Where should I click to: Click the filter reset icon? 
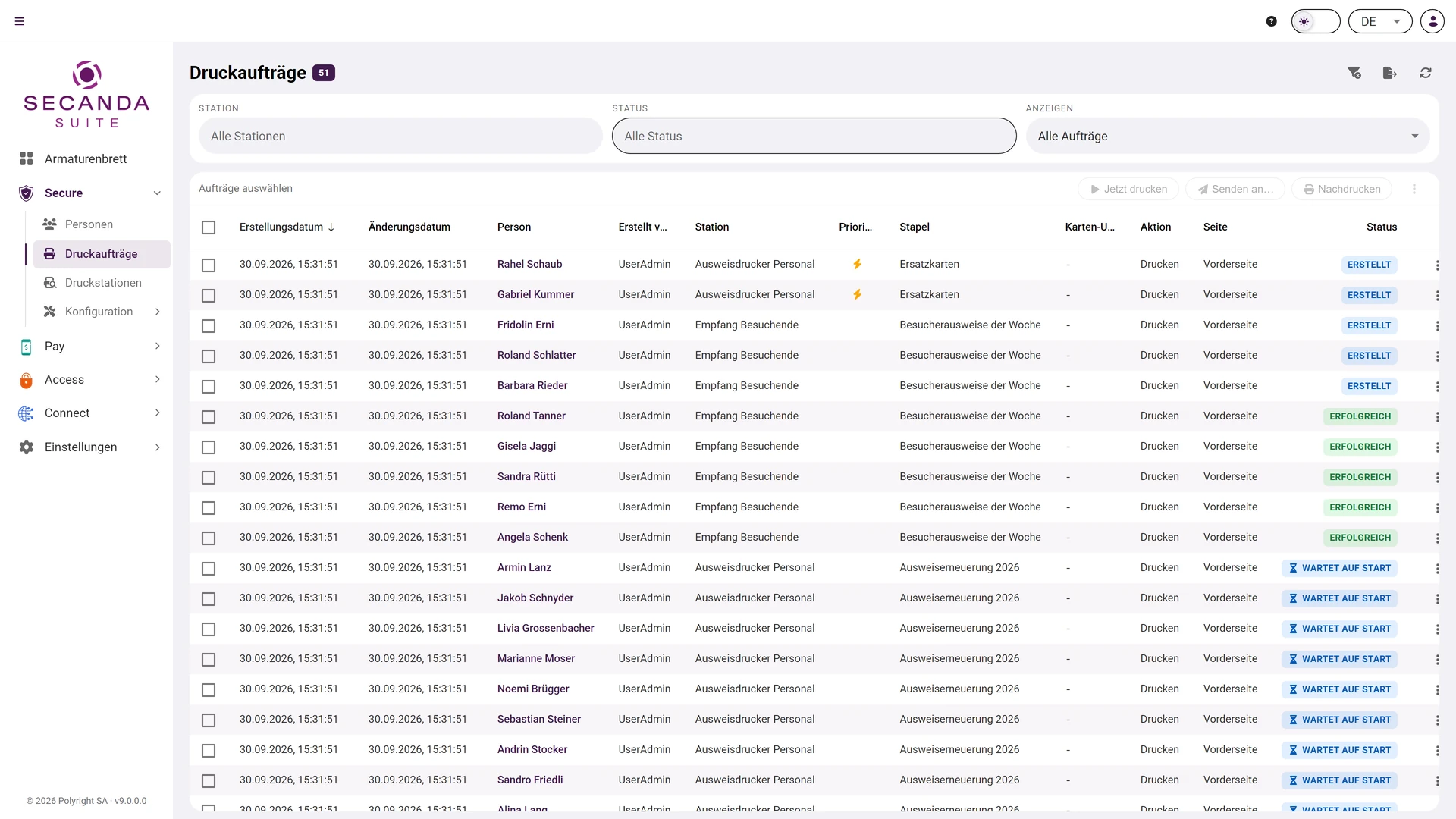[1354, 73]
